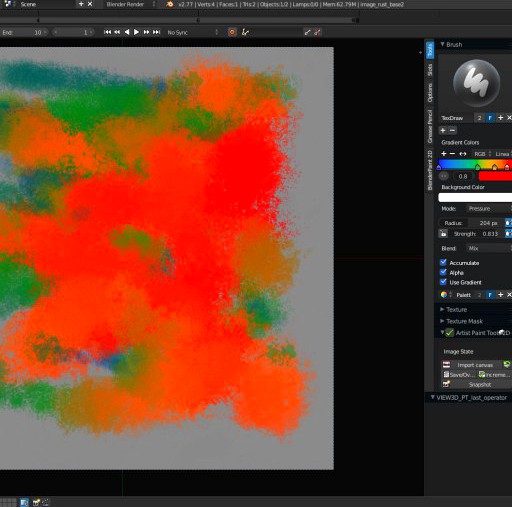
Task: Click the Blender logo in info header
Action: coord(170,4)
